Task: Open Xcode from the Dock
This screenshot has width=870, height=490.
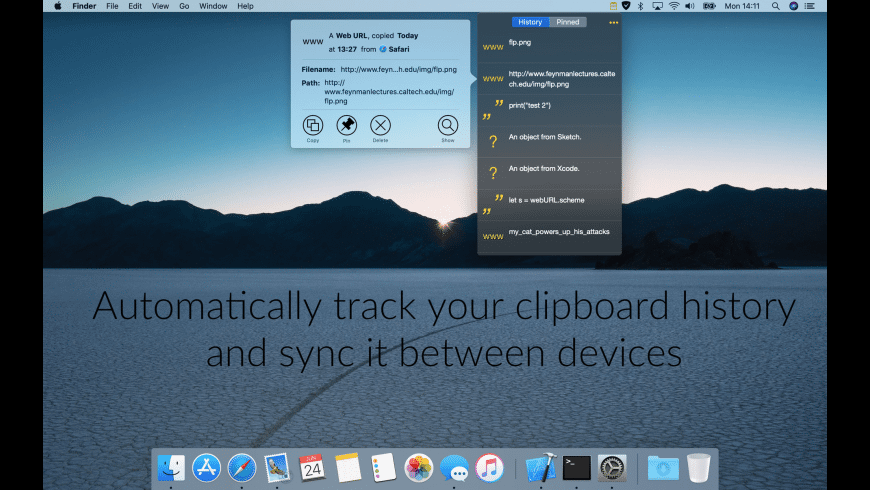Action: [x=541, y=468]
